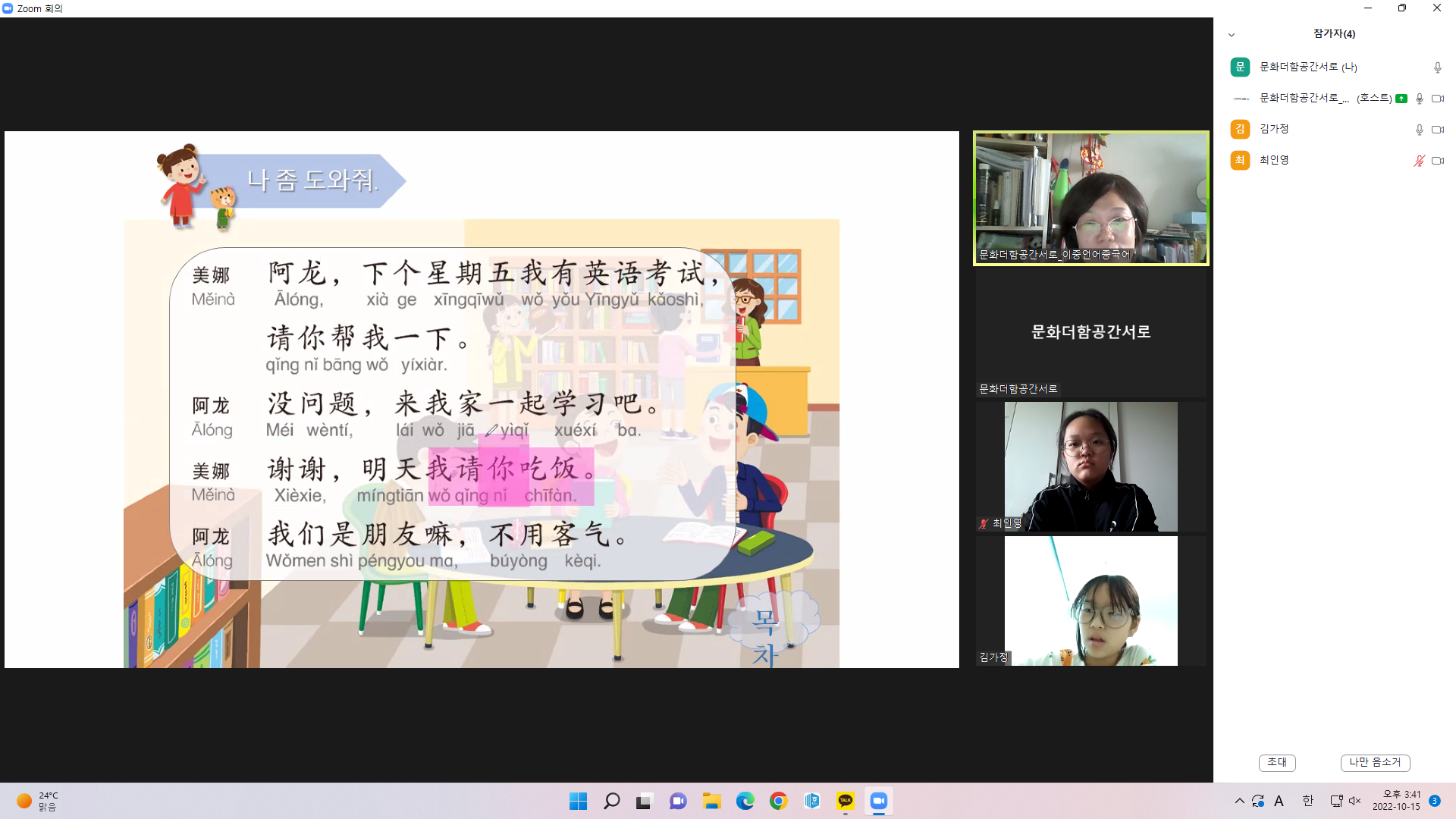This screenshot has height=819, width=1456.
Task: Select participant 최인영 in list
Action: (x=1335, y=161)
